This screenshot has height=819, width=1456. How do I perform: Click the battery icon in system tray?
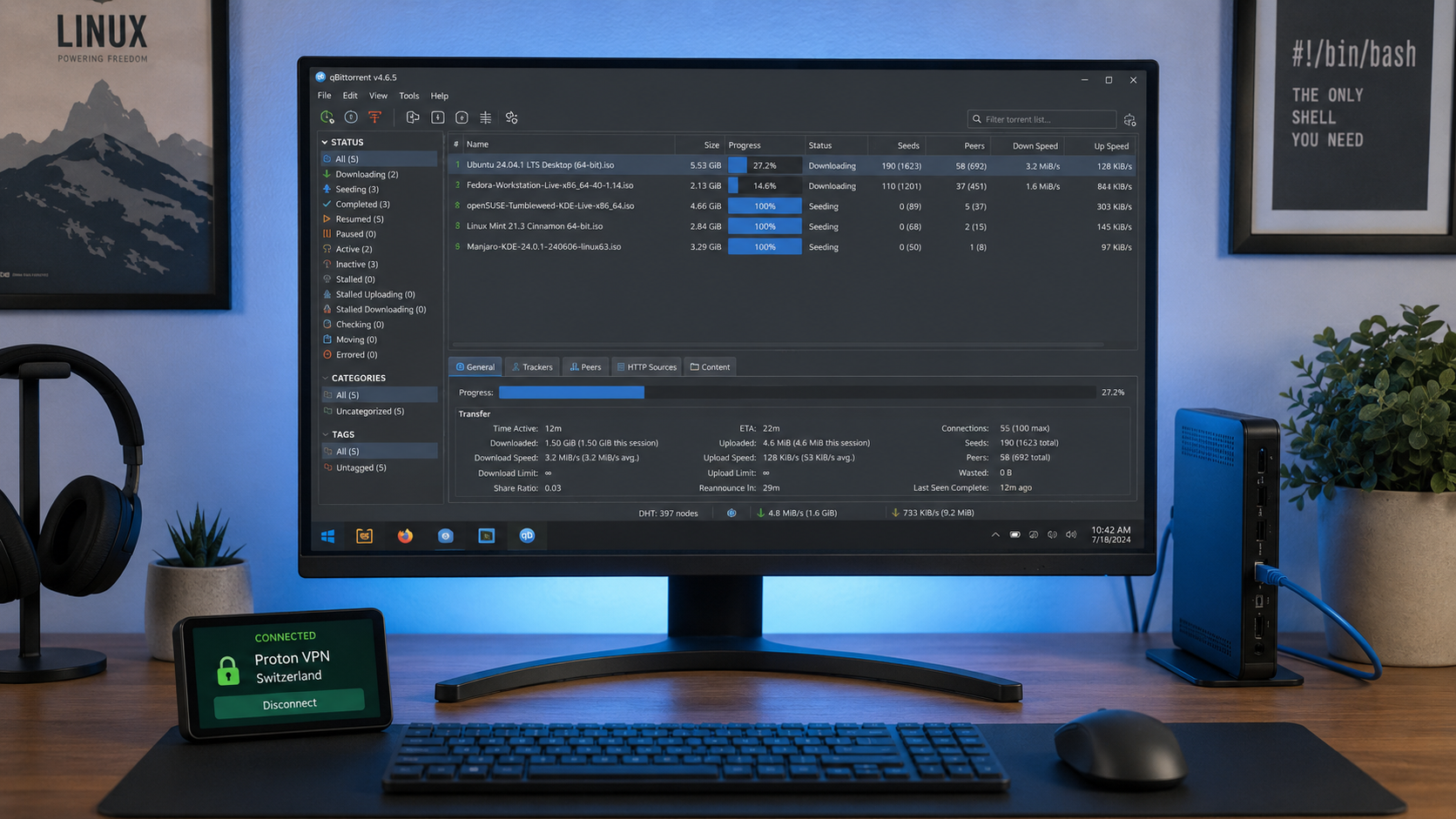(1014, 534)
